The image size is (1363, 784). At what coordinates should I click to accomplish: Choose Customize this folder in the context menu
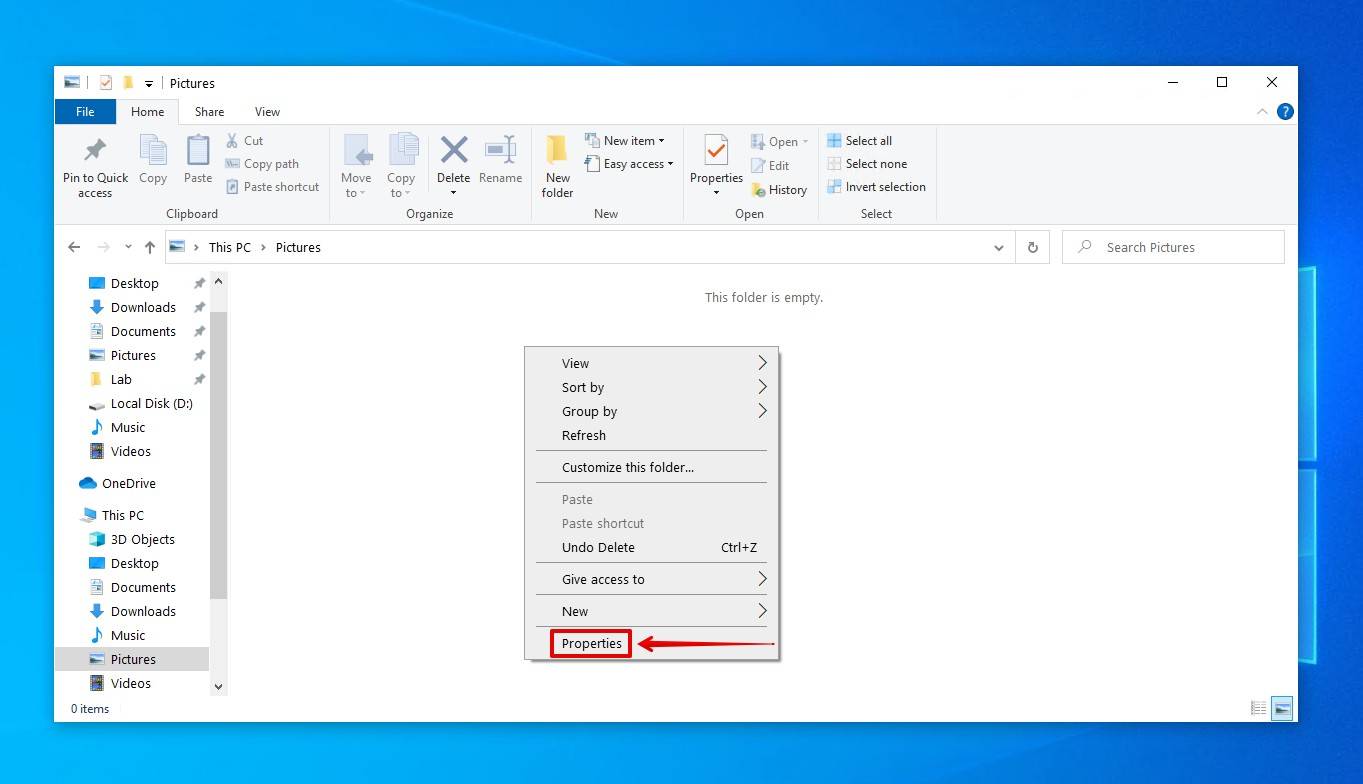click(x=627, y=467)
